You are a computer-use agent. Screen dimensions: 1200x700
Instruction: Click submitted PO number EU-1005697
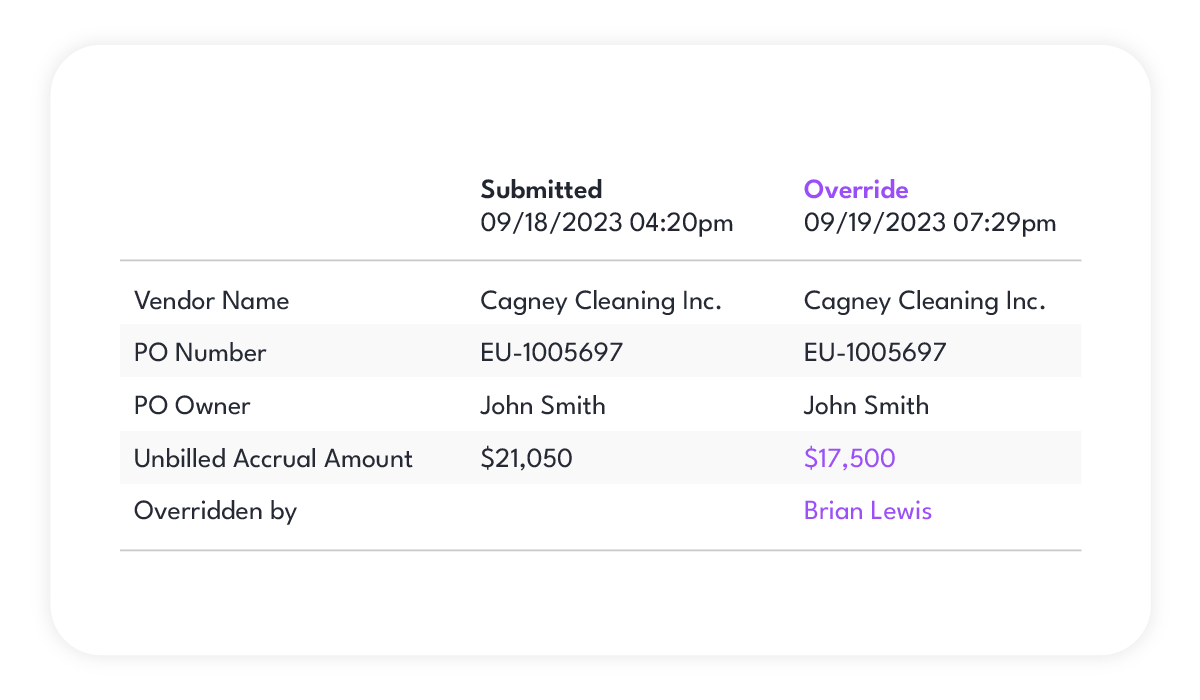point(551,353)
